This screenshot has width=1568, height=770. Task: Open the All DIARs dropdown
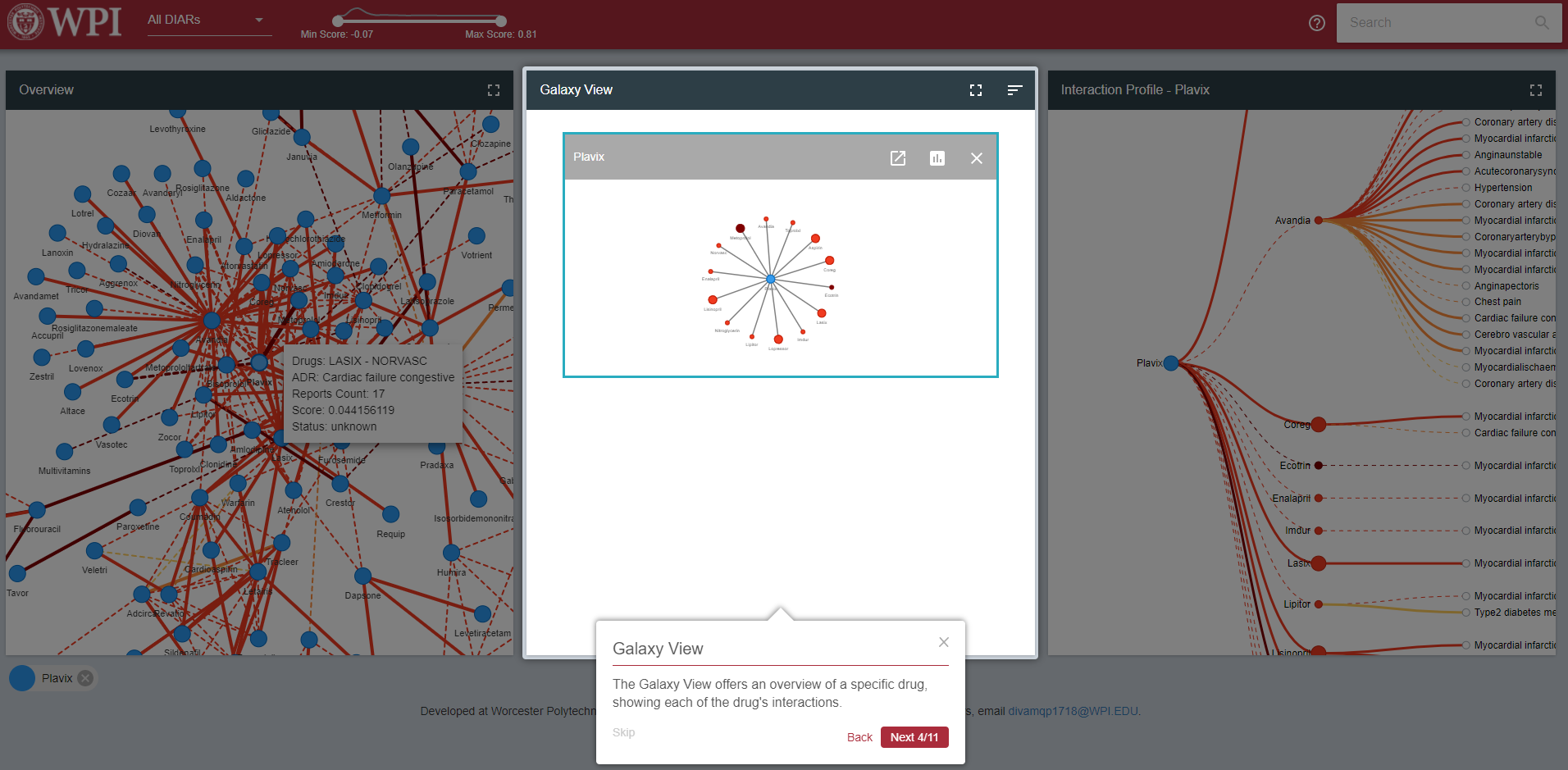click(x=209, y=20)
